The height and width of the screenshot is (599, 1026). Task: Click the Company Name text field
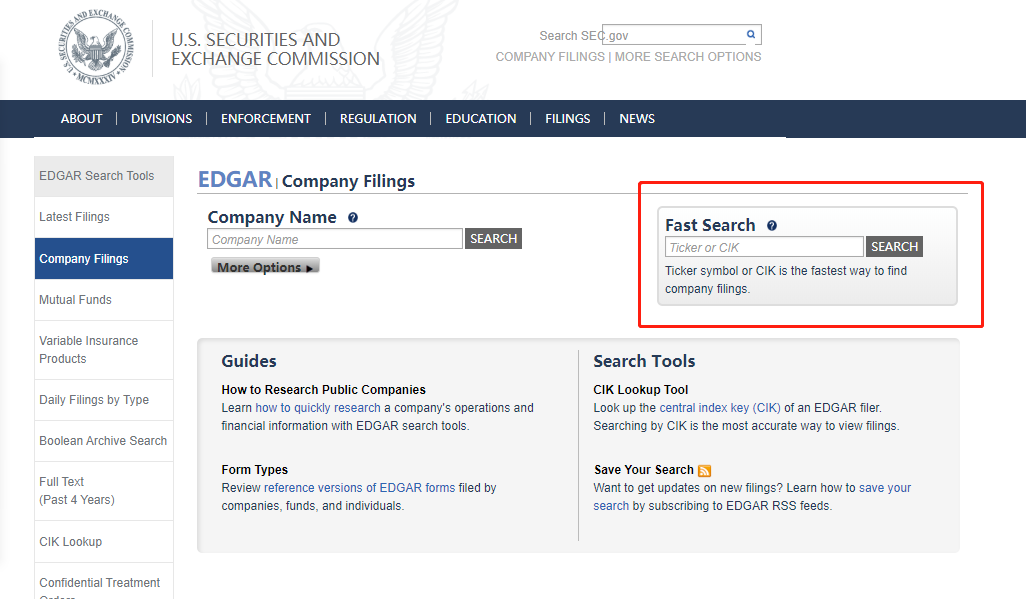[x=335, y=239]
